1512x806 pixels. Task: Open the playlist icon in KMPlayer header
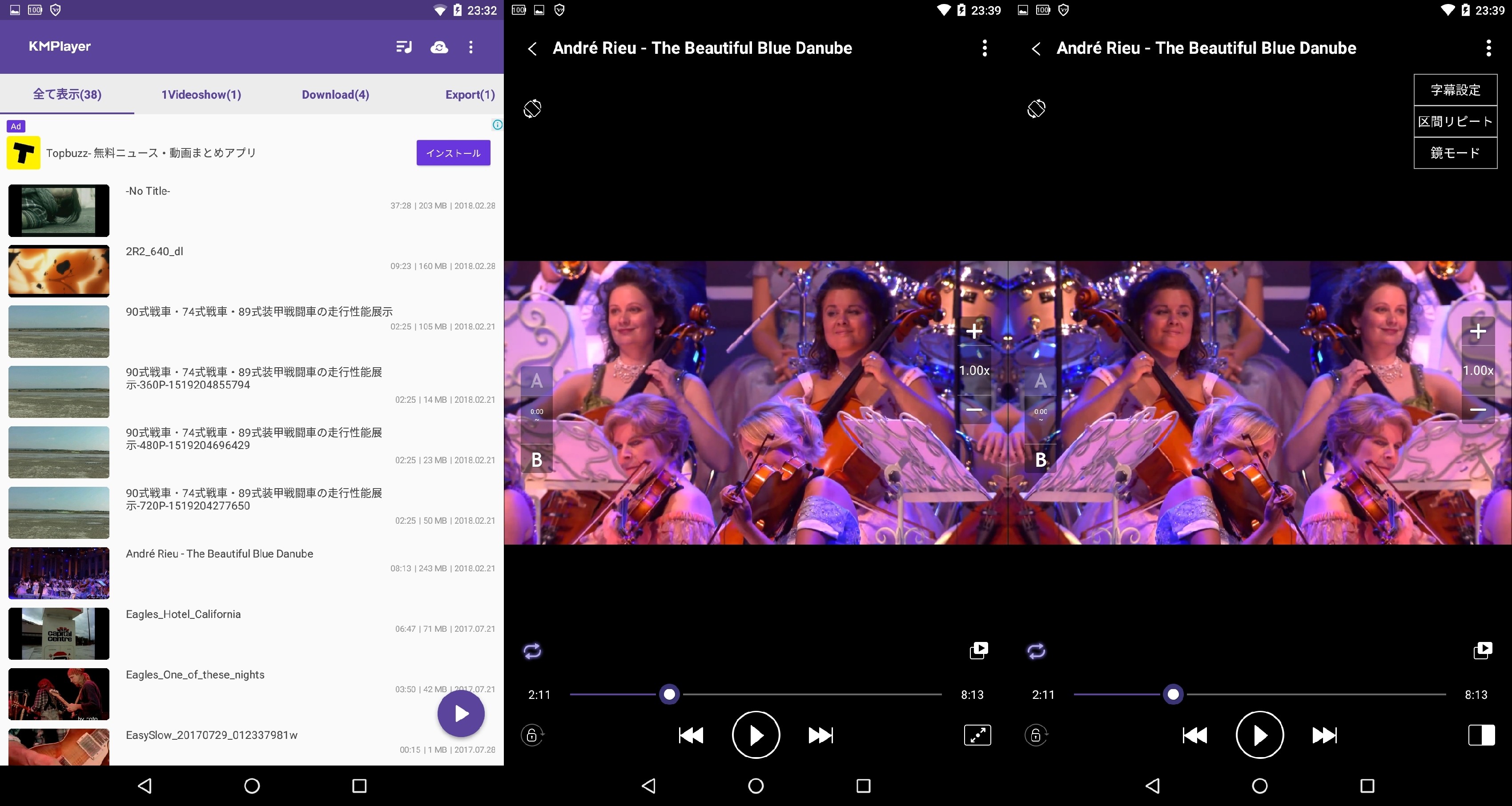404,47
